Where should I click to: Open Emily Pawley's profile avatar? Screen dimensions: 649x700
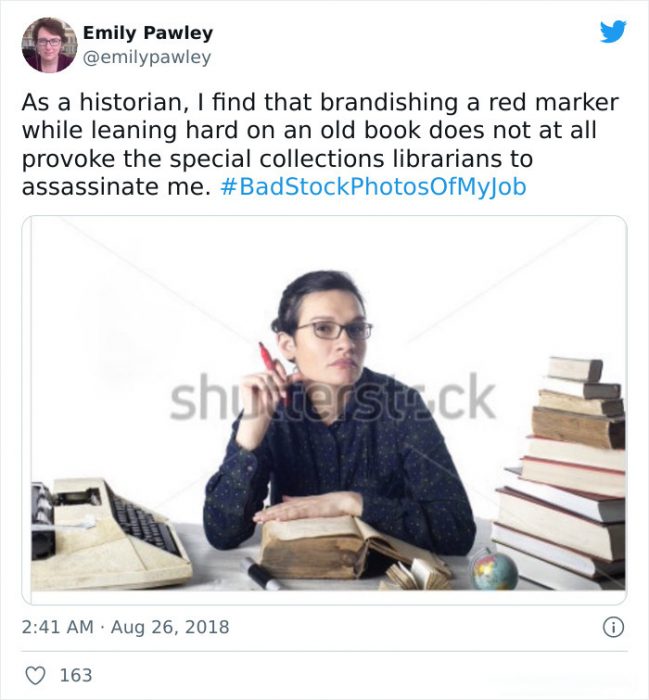coord(49,45)
